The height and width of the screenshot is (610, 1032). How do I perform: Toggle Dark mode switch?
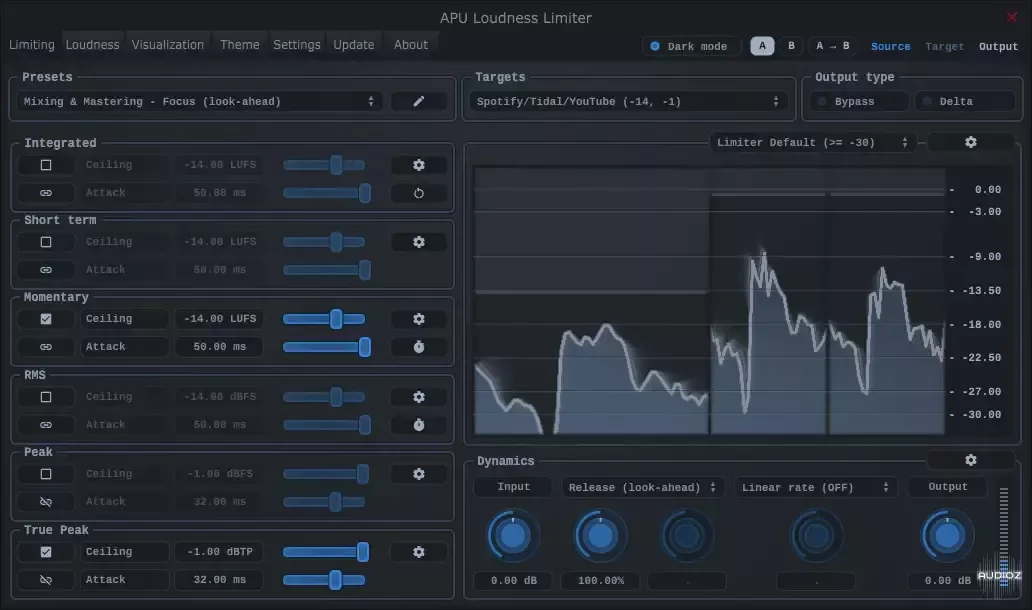pos(690,46)
